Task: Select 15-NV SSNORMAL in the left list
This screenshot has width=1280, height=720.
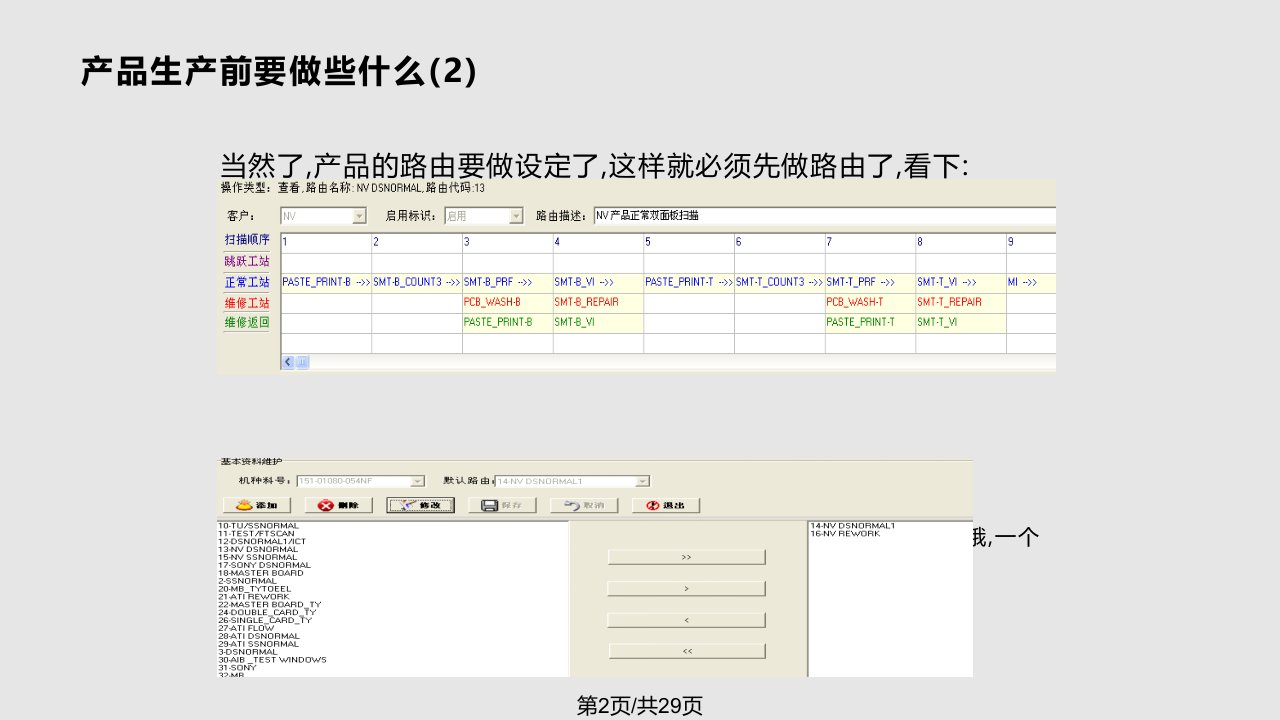Action: 258,557
